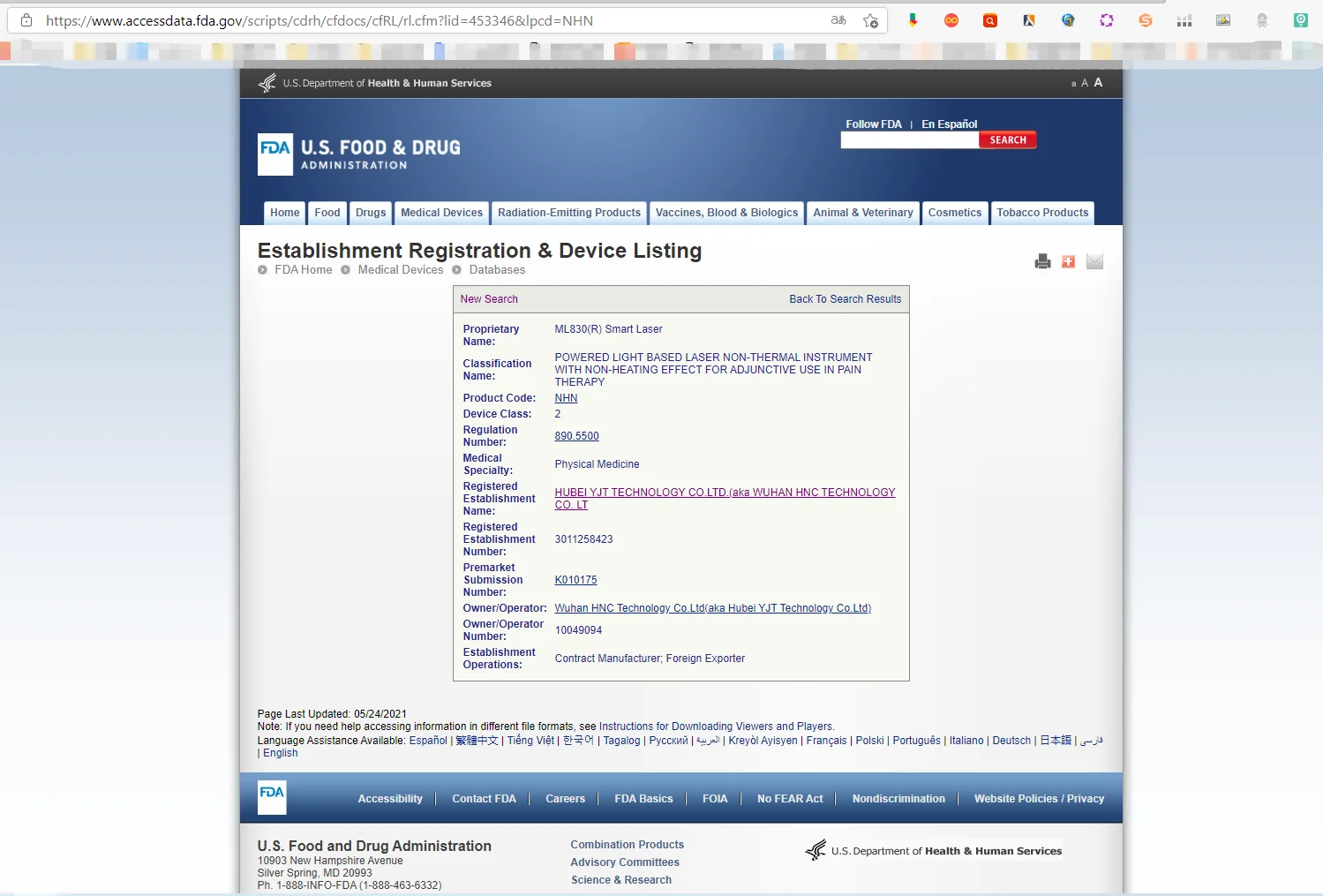This screenshot has height=896, width=1323.
Task: Click the email envelope icon
Action: [x=1094, y=261]
